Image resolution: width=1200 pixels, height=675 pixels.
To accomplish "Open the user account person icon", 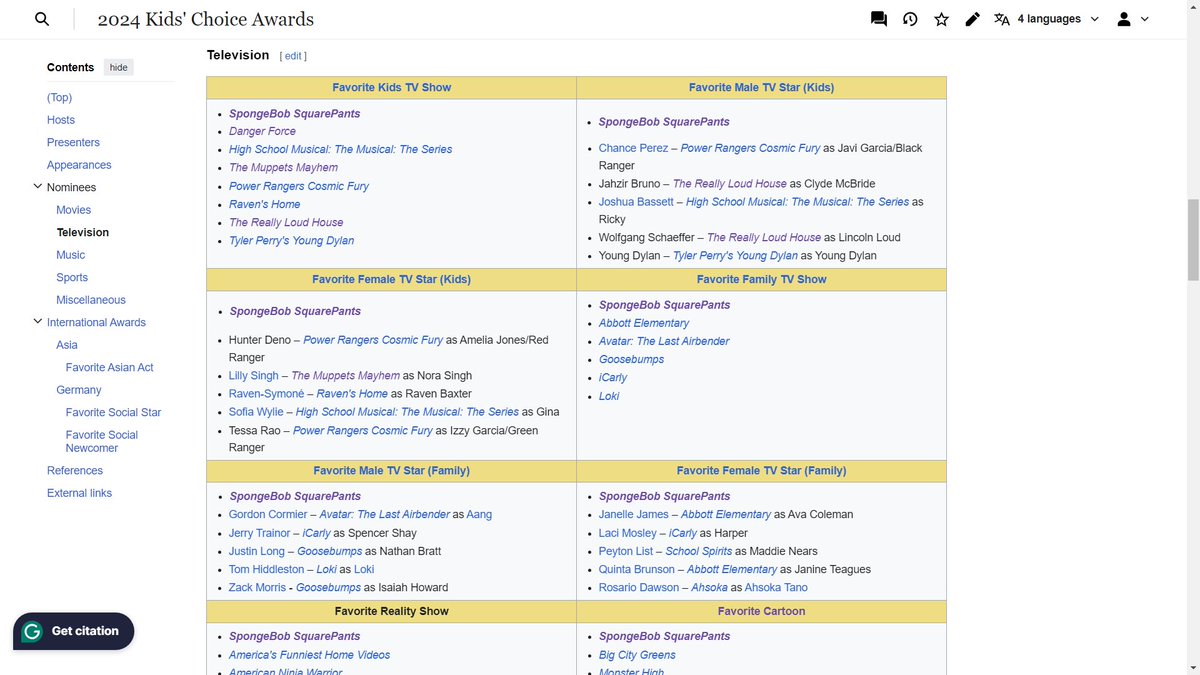I will coord(1124,19).
